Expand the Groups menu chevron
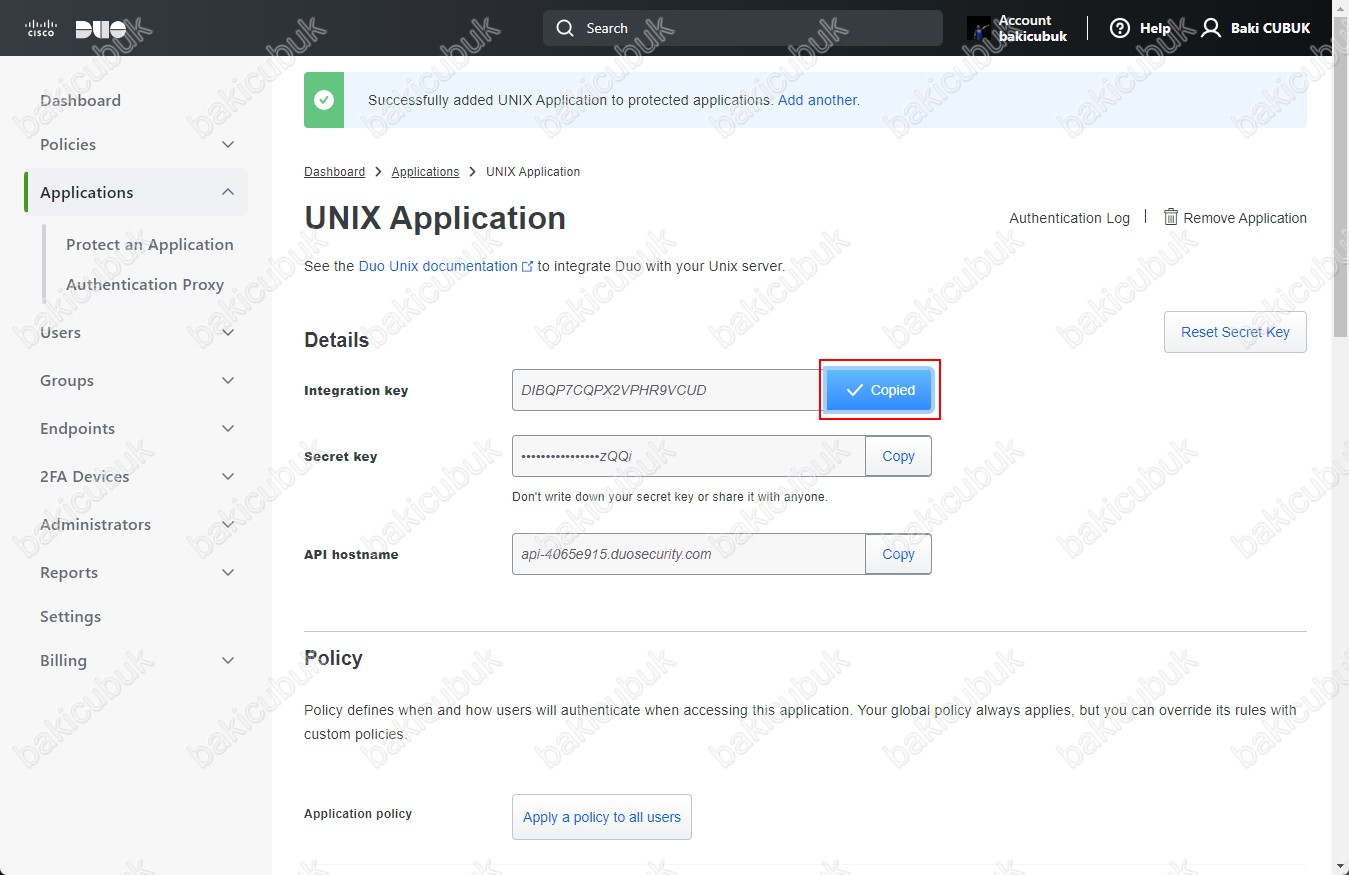Image resolution: width=1349 pixels, height=875 pixels. [228, 381]
